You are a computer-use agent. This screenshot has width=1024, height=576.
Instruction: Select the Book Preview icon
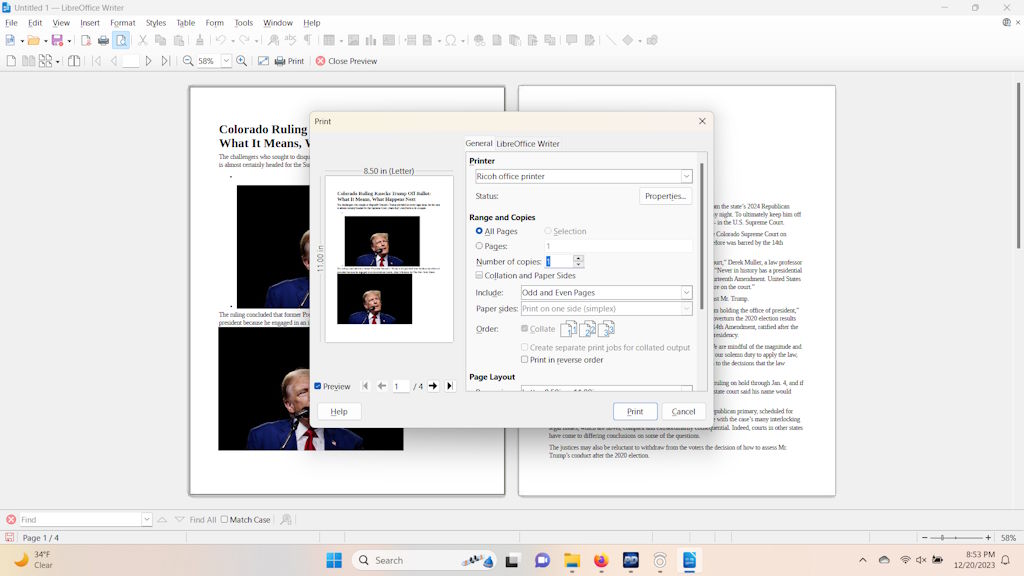click(74, 61)
